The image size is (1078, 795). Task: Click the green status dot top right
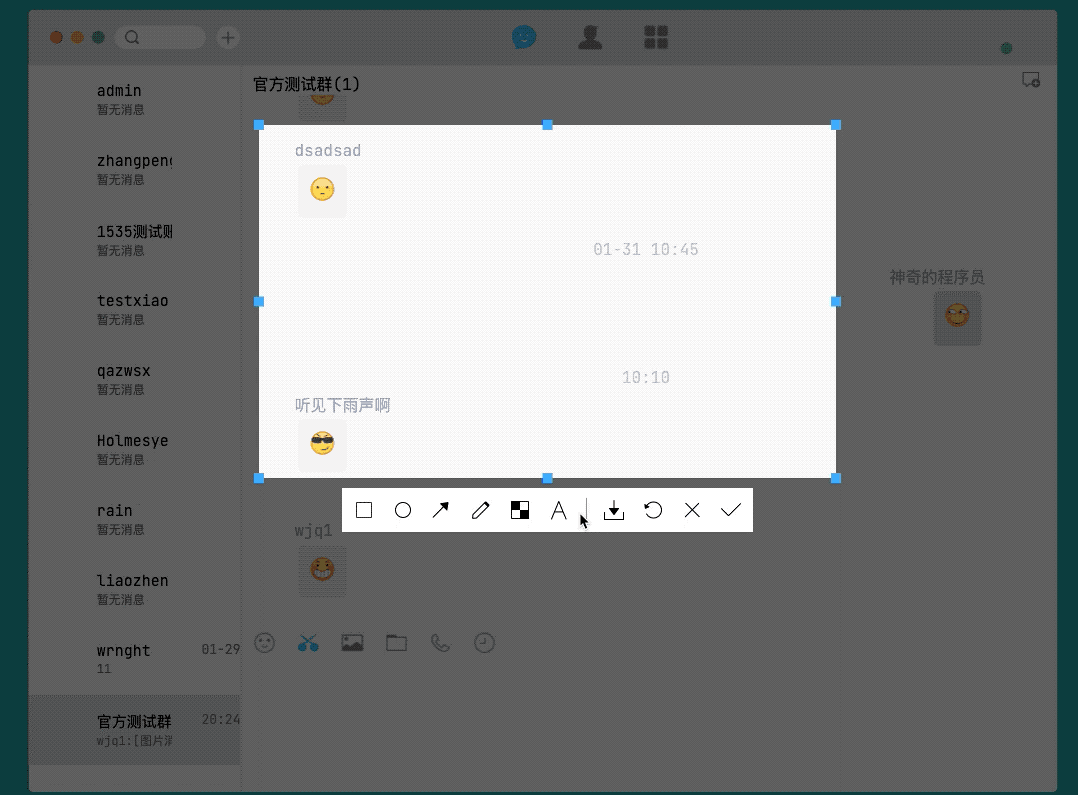point(1006,48)
